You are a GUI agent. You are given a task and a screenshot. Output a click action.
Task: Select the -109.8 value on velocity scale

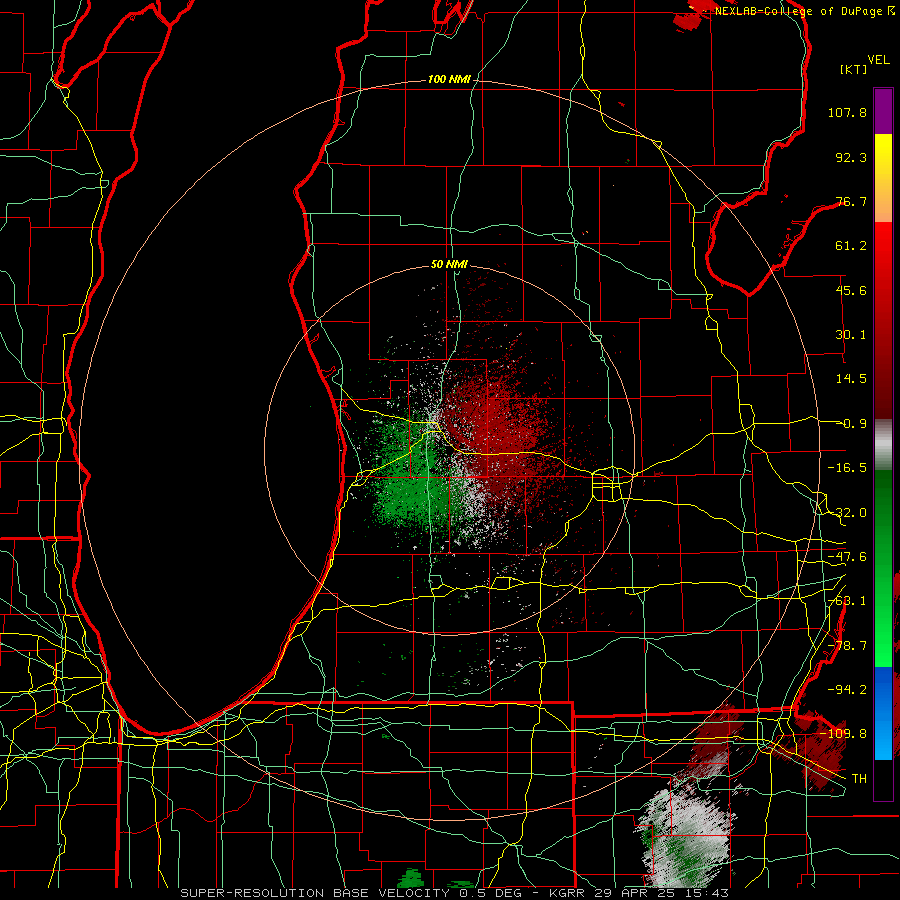(843, 734)
